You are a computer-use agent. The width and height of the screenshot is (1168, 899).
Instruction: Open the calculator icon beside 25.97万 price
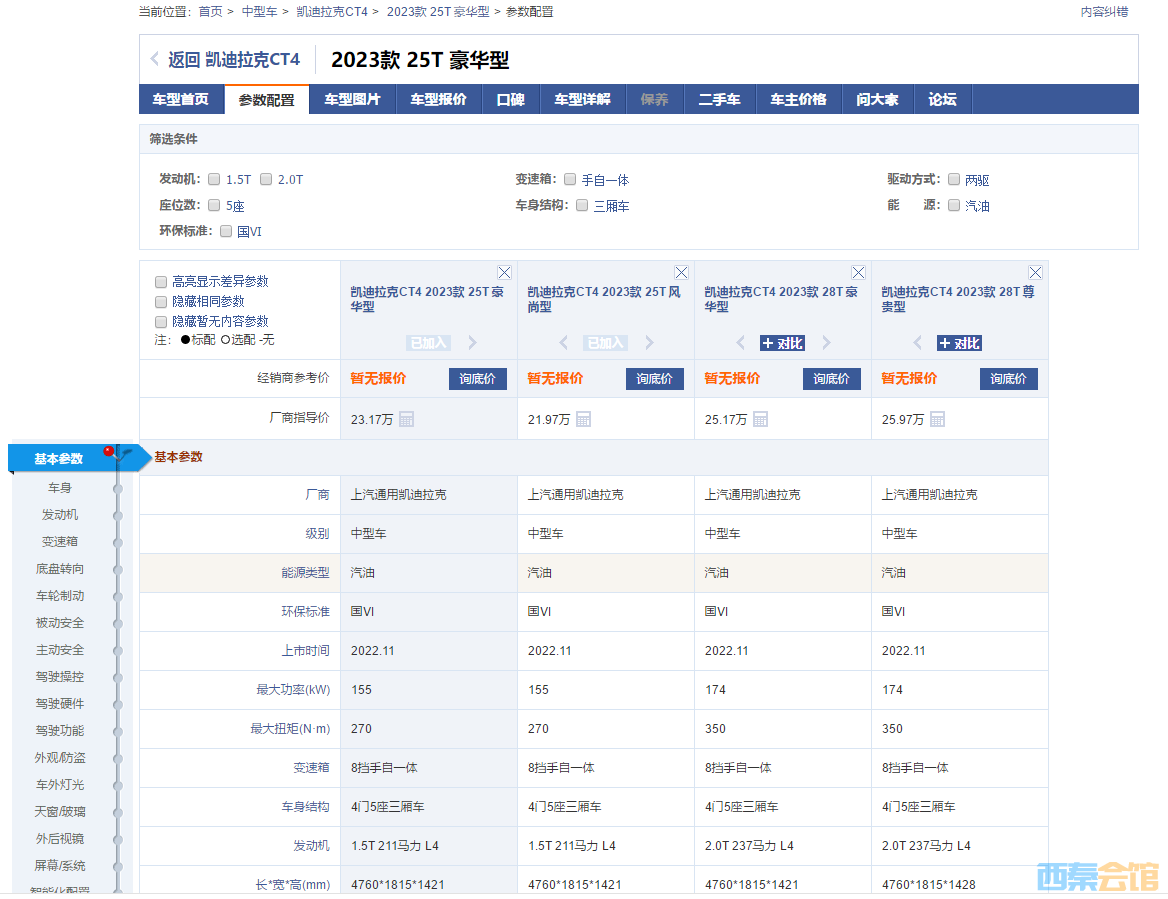[x=936, y=419]
